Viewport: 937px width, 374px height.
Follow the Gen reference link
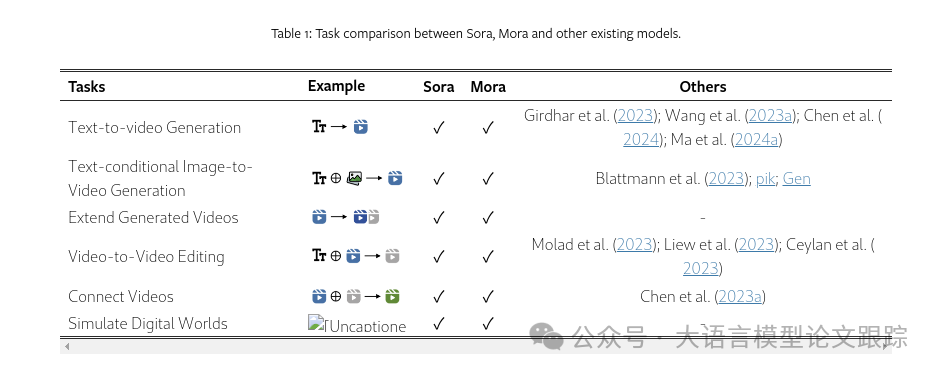click(797, 179)
